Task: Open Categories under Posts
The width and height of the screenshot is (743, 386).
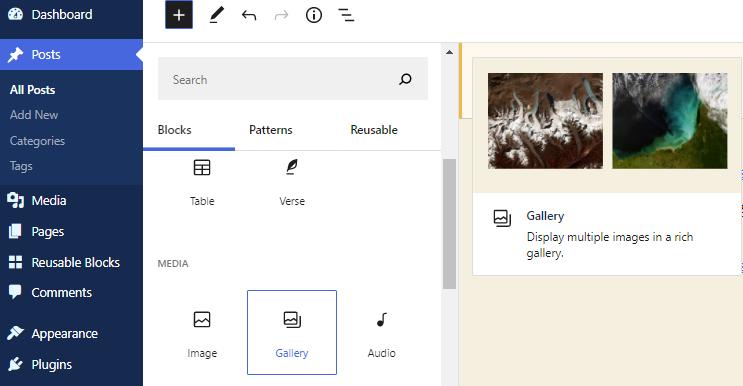Action: pyautogui.click(x=37, y=141)
